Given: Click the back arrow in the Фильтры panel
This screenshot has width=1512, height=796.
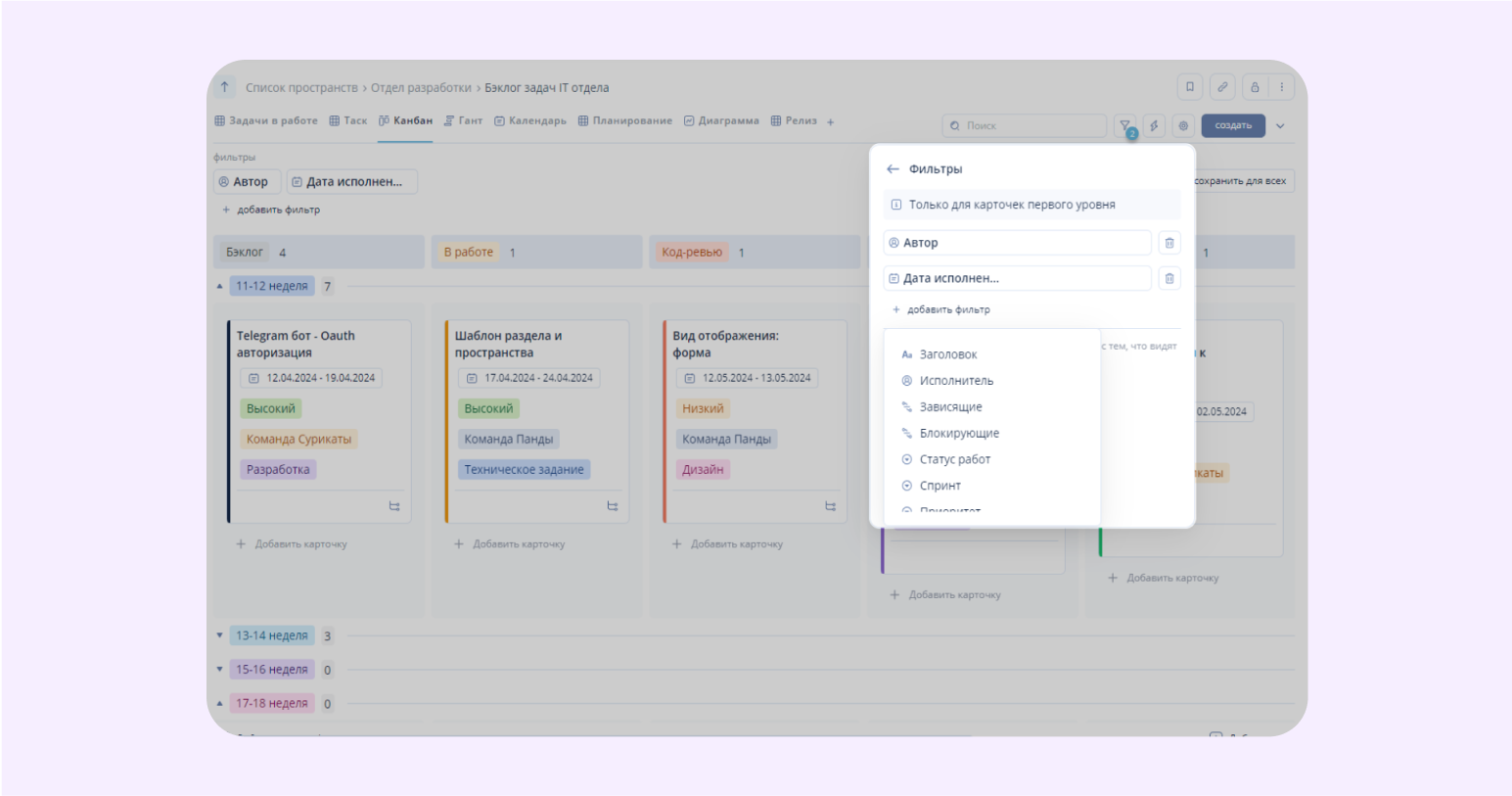Looking at the screenshot, I should pyautogui.click(x=893, y=169).
